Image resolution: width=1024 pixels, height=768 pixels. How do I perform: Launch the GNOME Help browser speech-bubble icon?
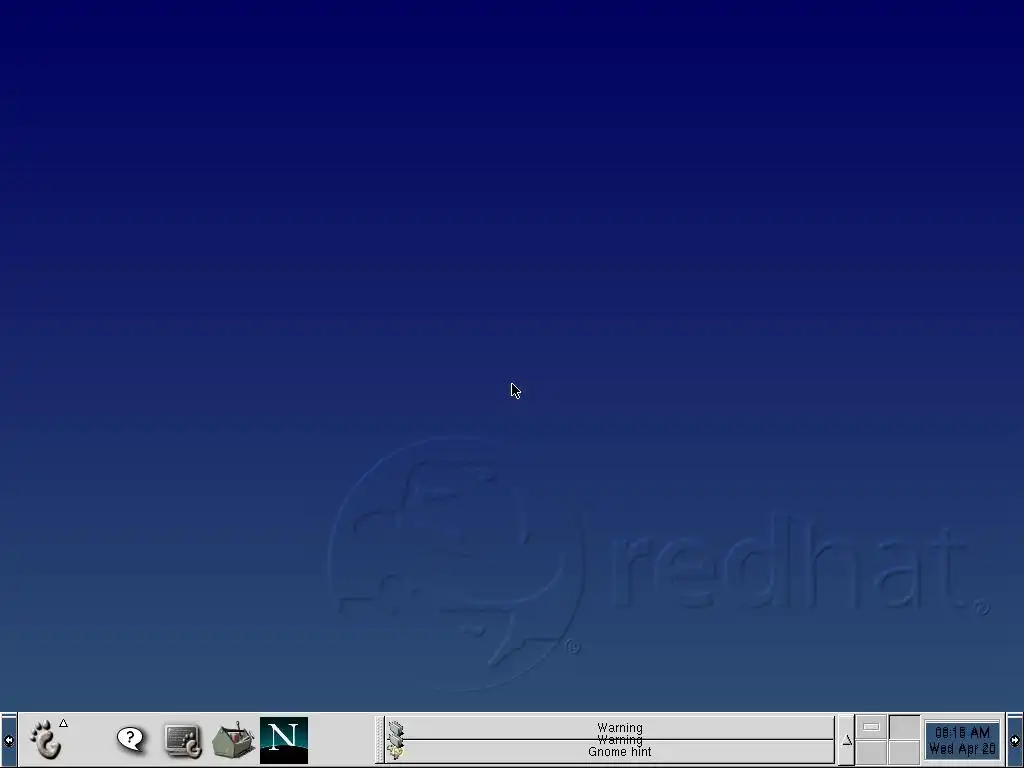click(x=131, y=739)
